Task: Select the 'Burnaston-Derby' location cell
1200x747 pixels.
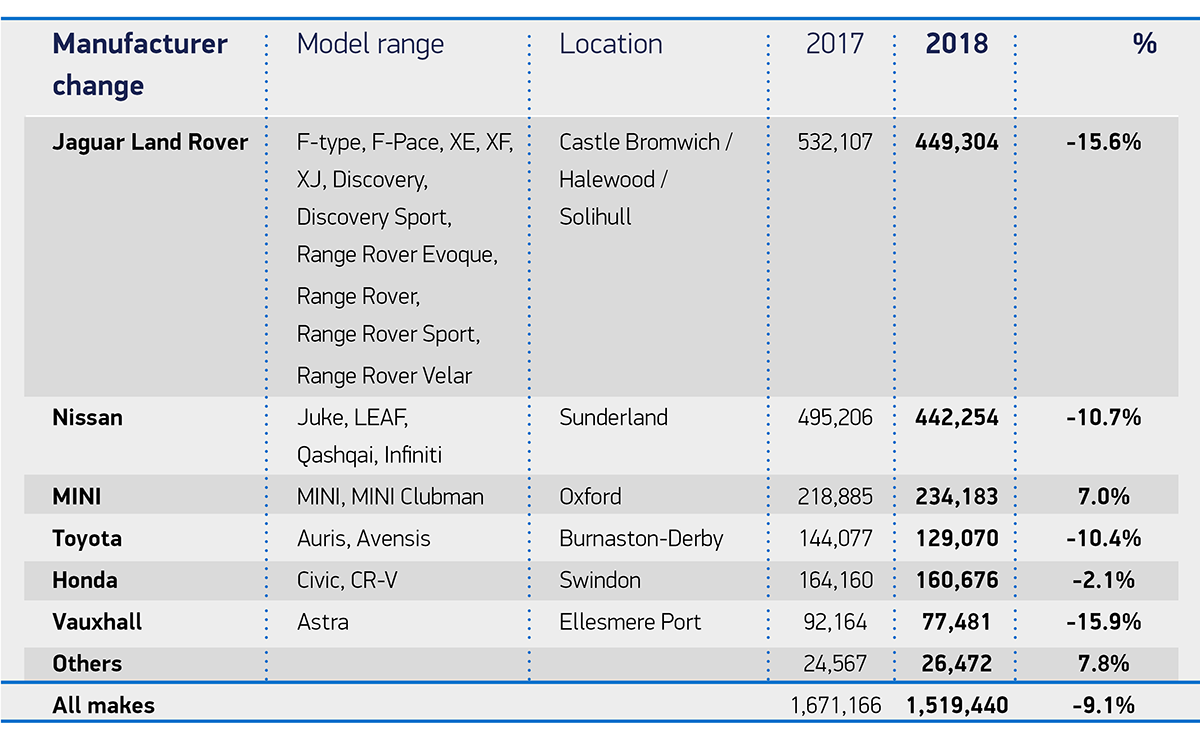Action: (x=641, y=538)
